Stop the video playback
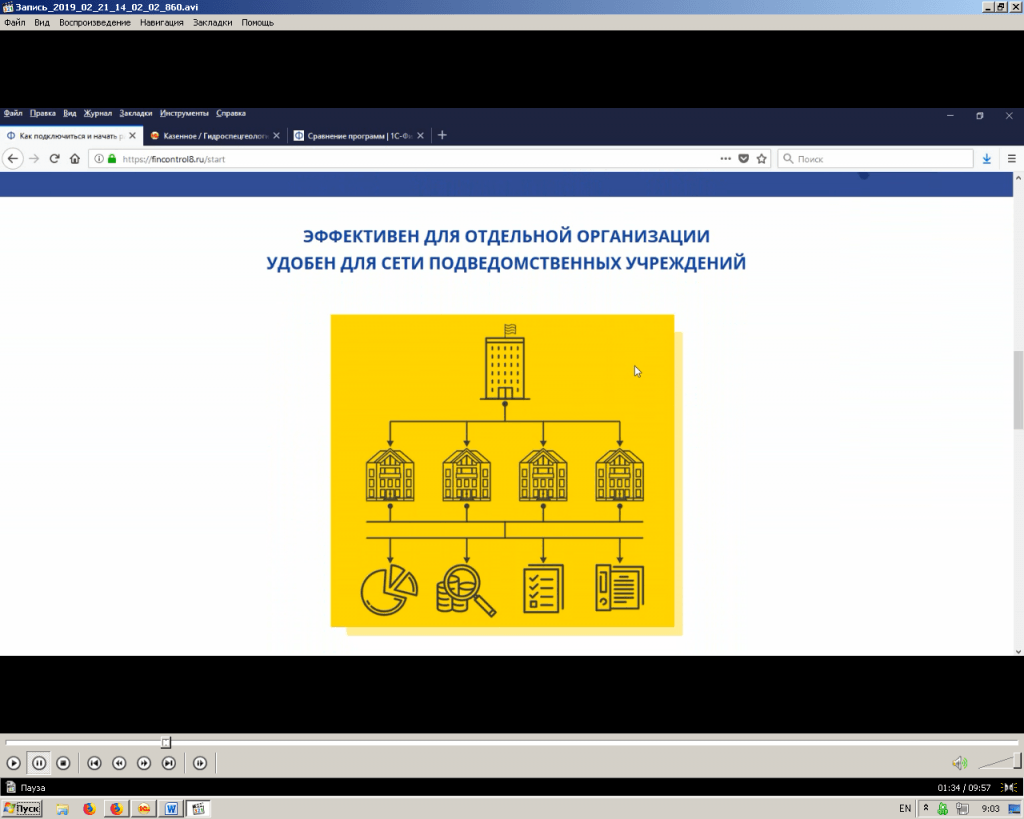Image resolution: width=1024 pixels, height=819 pixels. coord(63,763)
